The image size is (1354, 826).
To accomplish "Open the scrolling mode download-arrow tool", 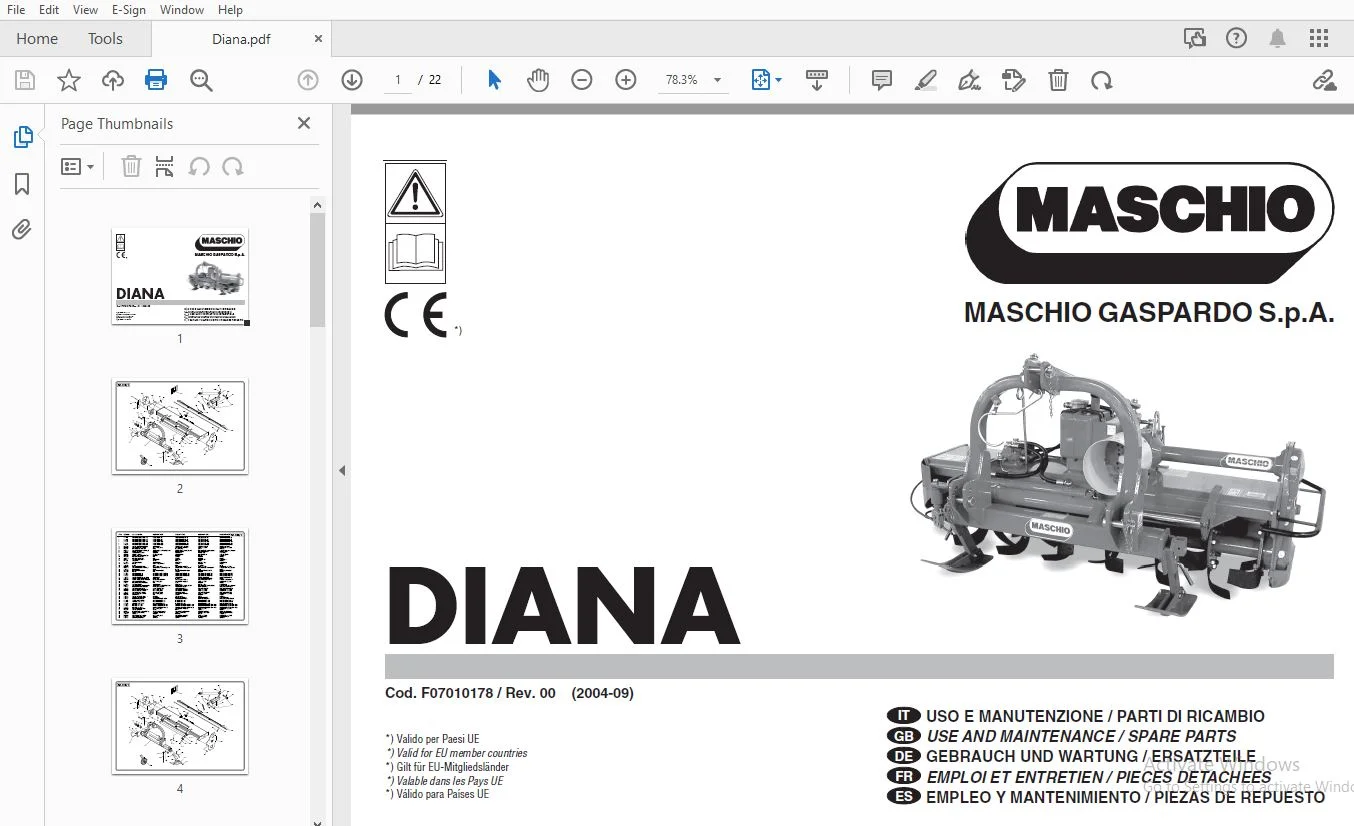I will point(817,80).
